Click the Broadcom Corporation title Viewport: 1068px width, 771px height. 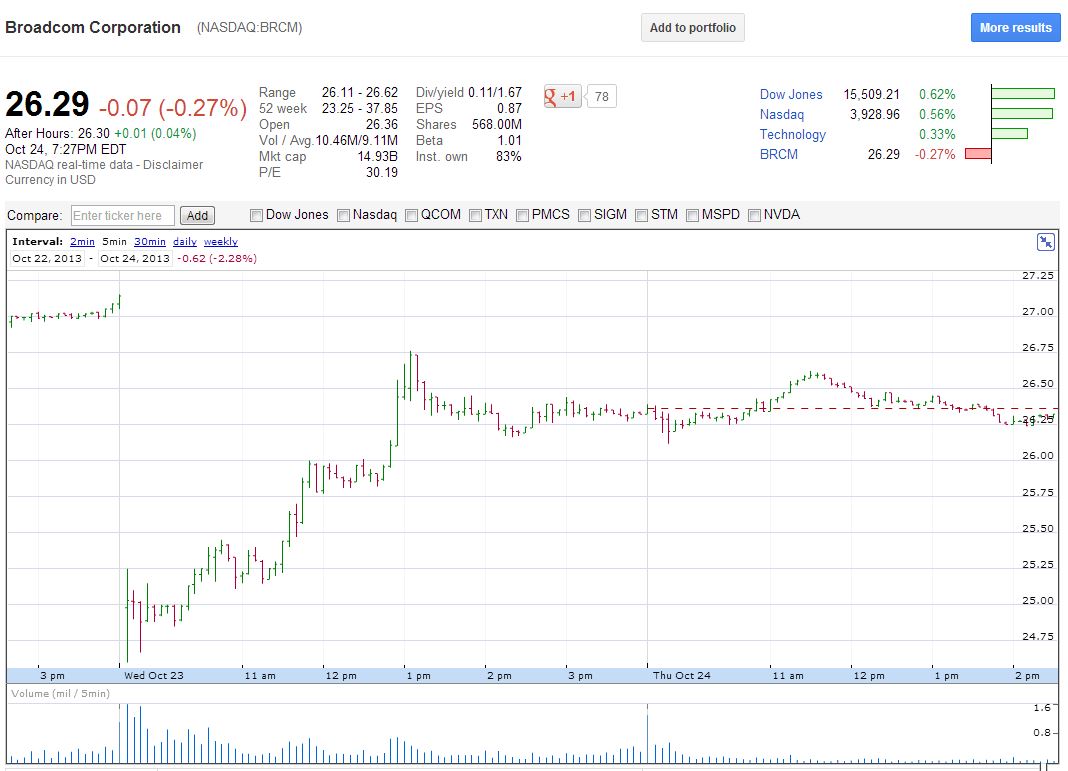tap(93, 28)
